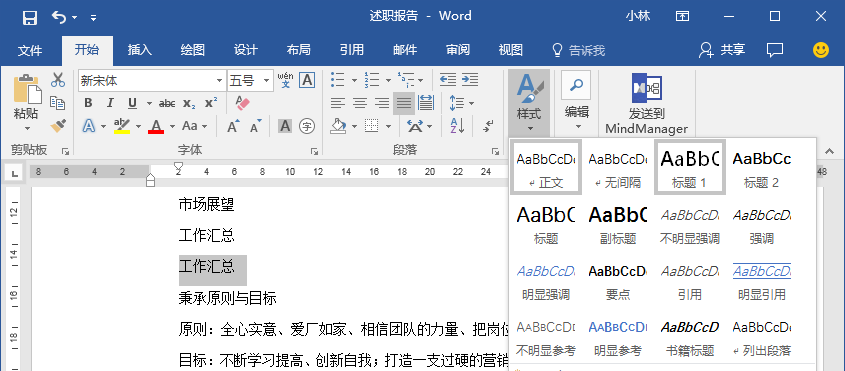The height and width of the screenshot is (371, 845).
Task: Toggle show paragraph marks icon
Action: [488, 126]
